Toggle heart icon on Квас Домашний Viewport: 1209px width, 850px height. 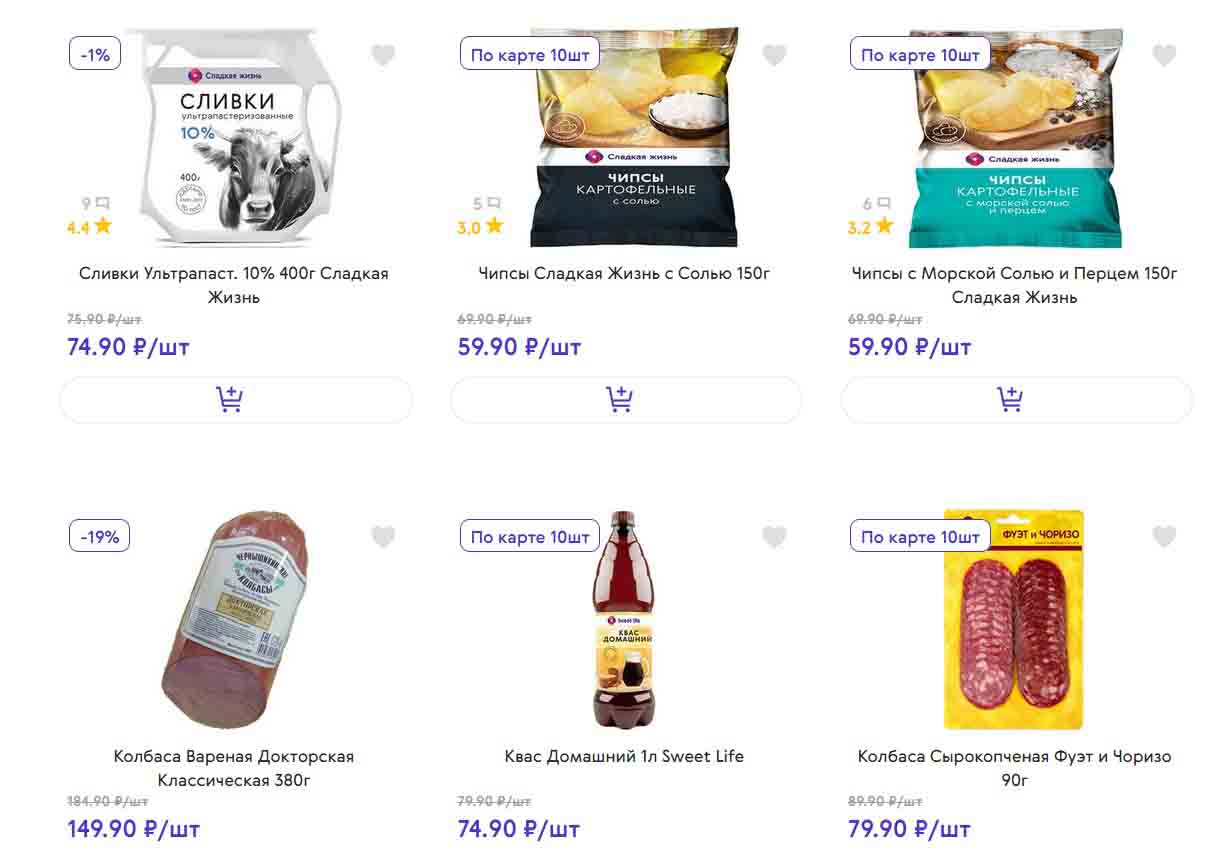[x=774, y=537]
